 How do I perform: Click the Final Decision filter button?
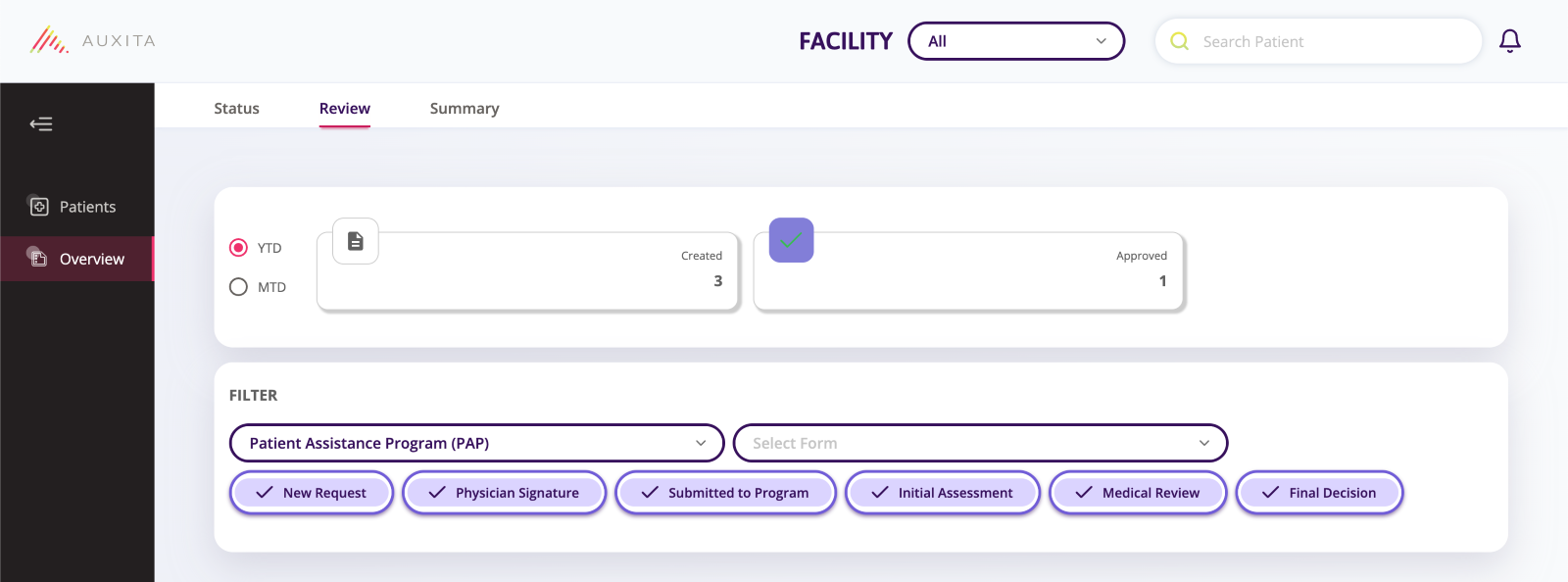click(1320, 493)
